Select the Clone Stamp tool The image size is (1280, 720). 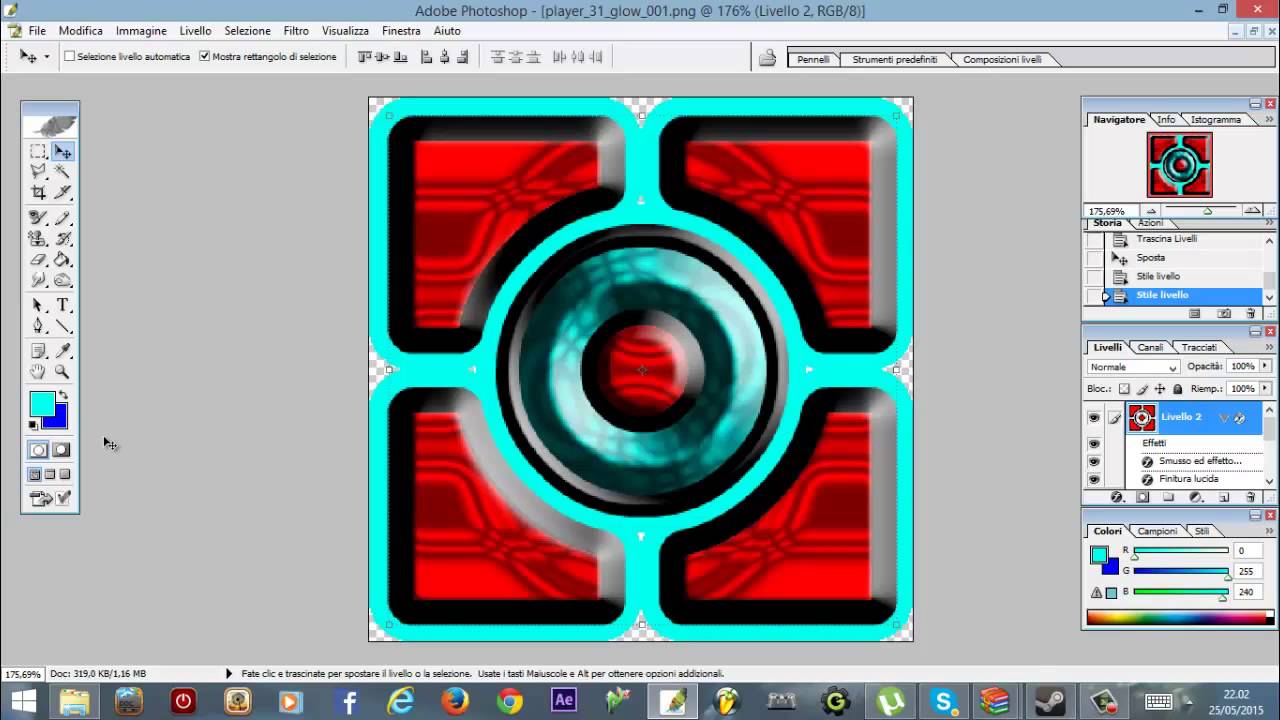click(x=37, y=238)
